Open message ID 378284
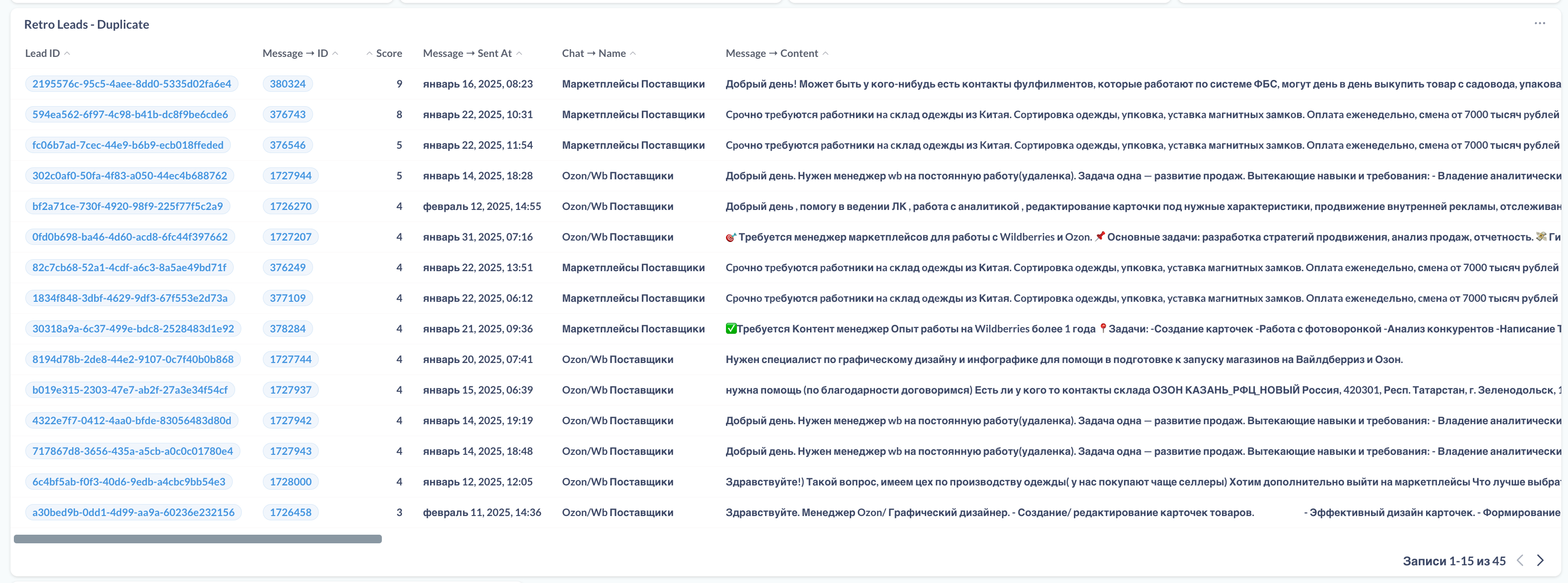This screenshot has width=1568, height=583. (x=287, y=329)
